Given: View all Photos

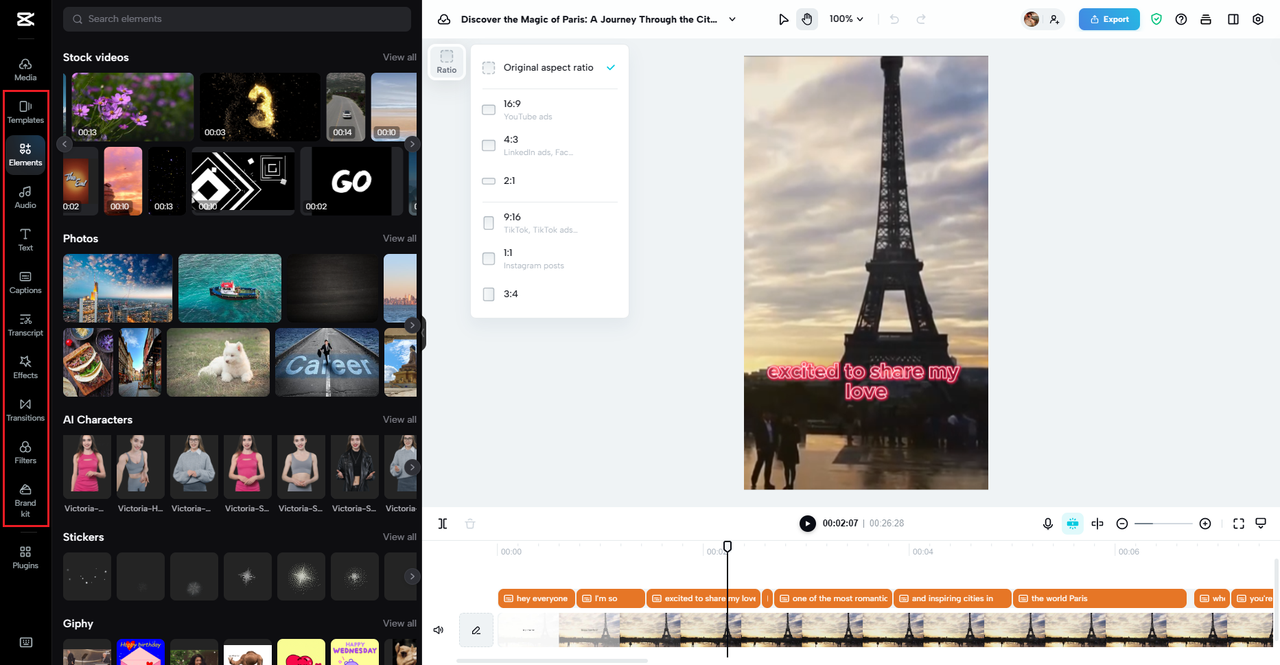Looking at the screenshot, I should click(x=399, y=238).
